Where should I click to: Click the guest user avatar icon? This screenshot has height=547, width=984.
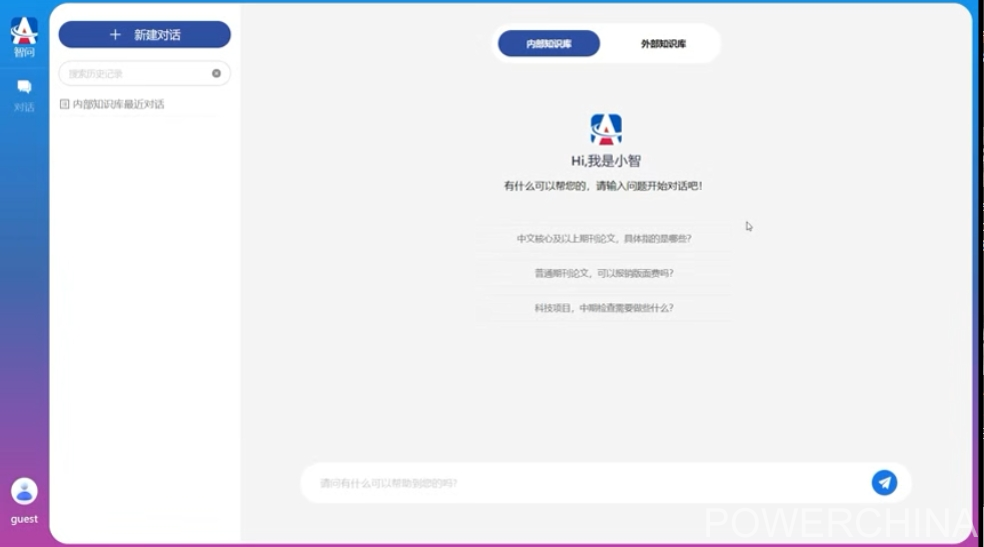pyautogui.click(x=24, y=491)
